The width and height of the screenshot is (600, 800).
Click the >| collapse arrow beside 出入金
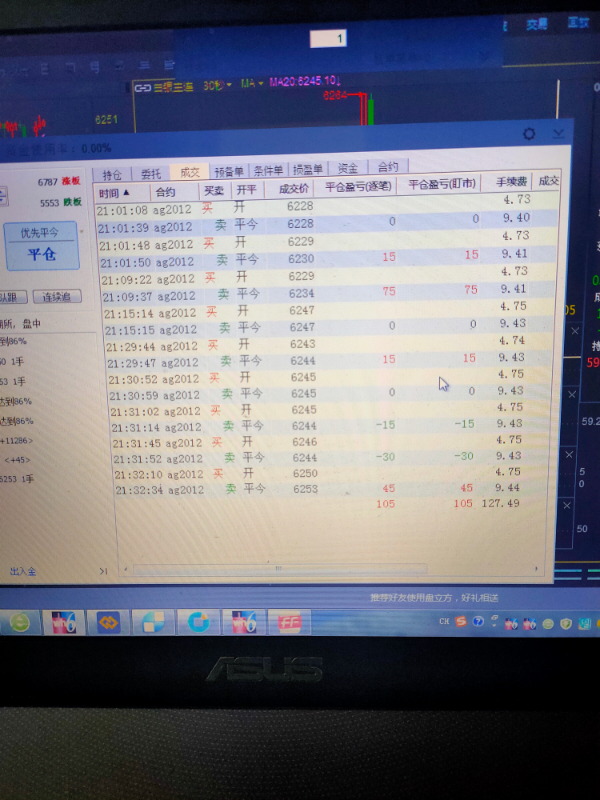[103, 571]
